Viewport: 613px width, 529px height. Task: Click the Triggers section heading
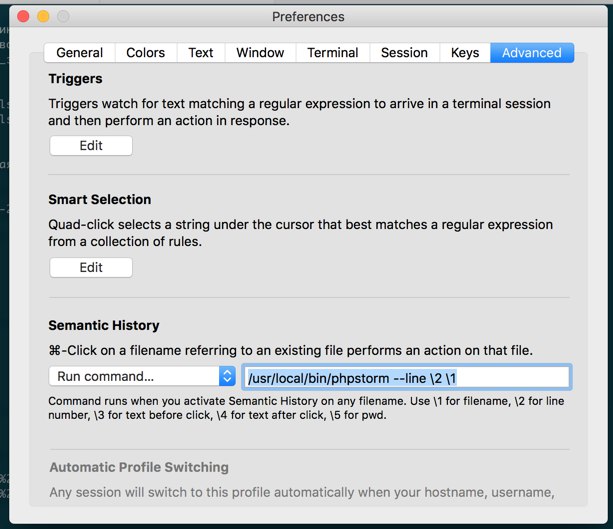75,79
